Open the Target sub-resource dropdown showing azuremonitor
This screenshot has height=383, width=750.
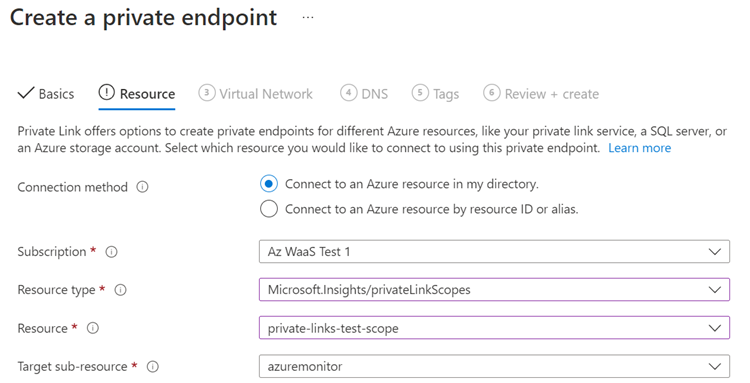495,367
